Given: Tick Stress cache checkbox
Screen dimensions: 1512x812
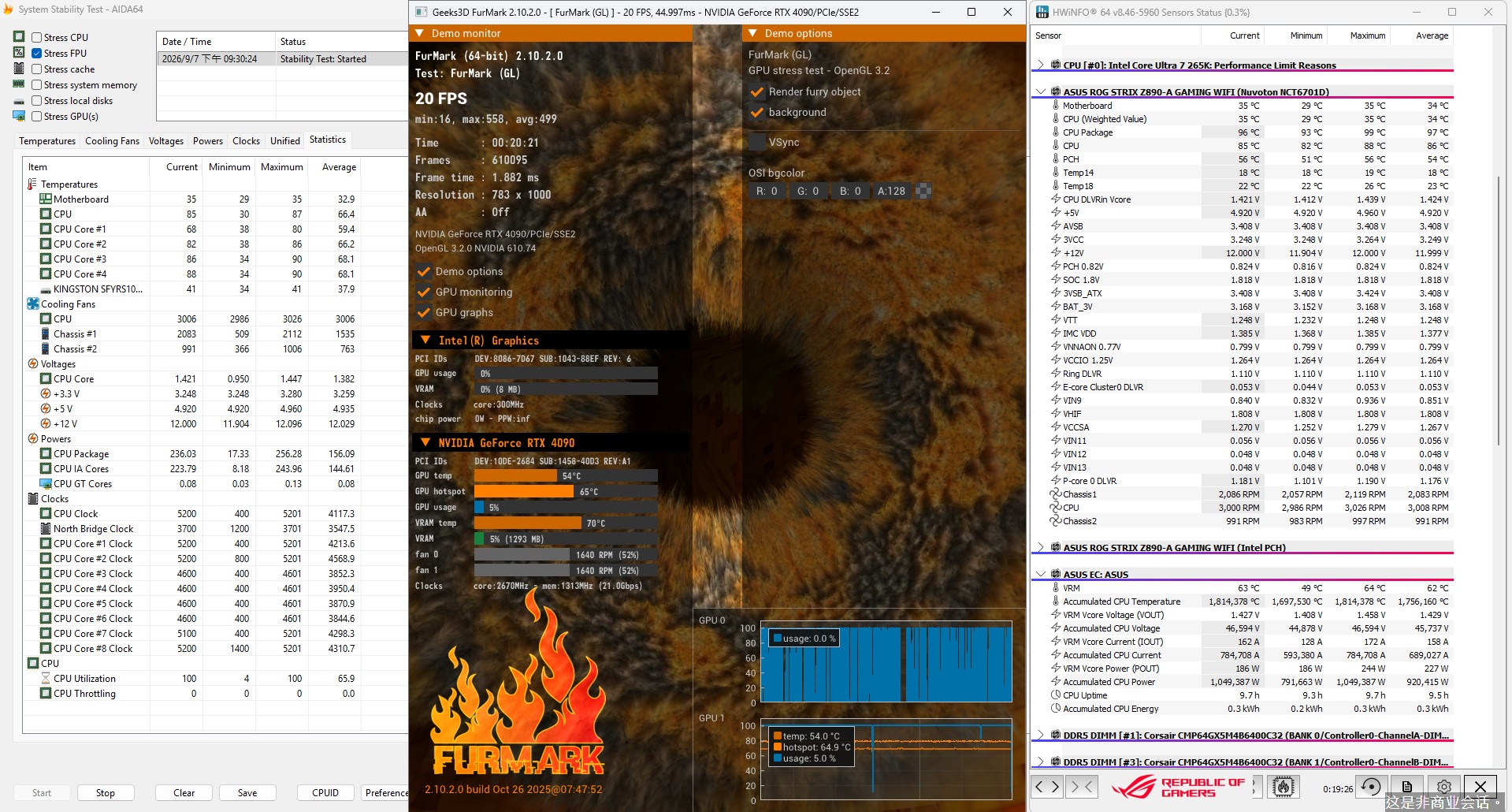Looking at the screenshot, I should click(x=36, y=69).
